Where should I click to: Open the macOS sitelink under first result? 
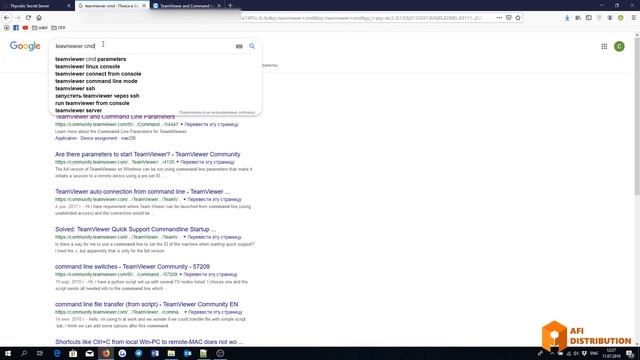[x=128, y=138]
